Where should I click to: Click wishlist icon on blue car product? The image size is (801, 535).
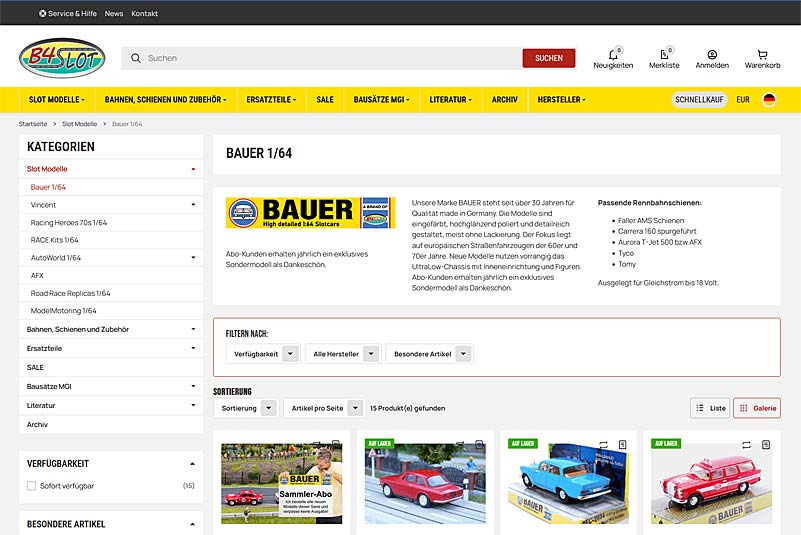622,445
